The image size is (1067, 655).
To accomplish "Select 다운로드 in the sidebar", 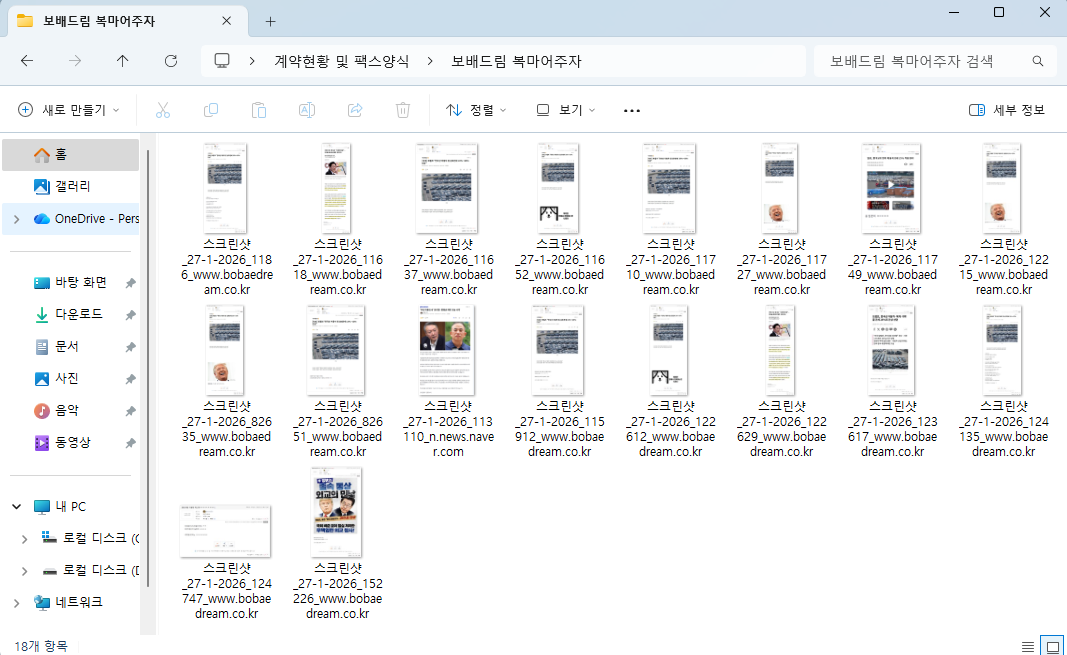I will click(x=78, y=314).
